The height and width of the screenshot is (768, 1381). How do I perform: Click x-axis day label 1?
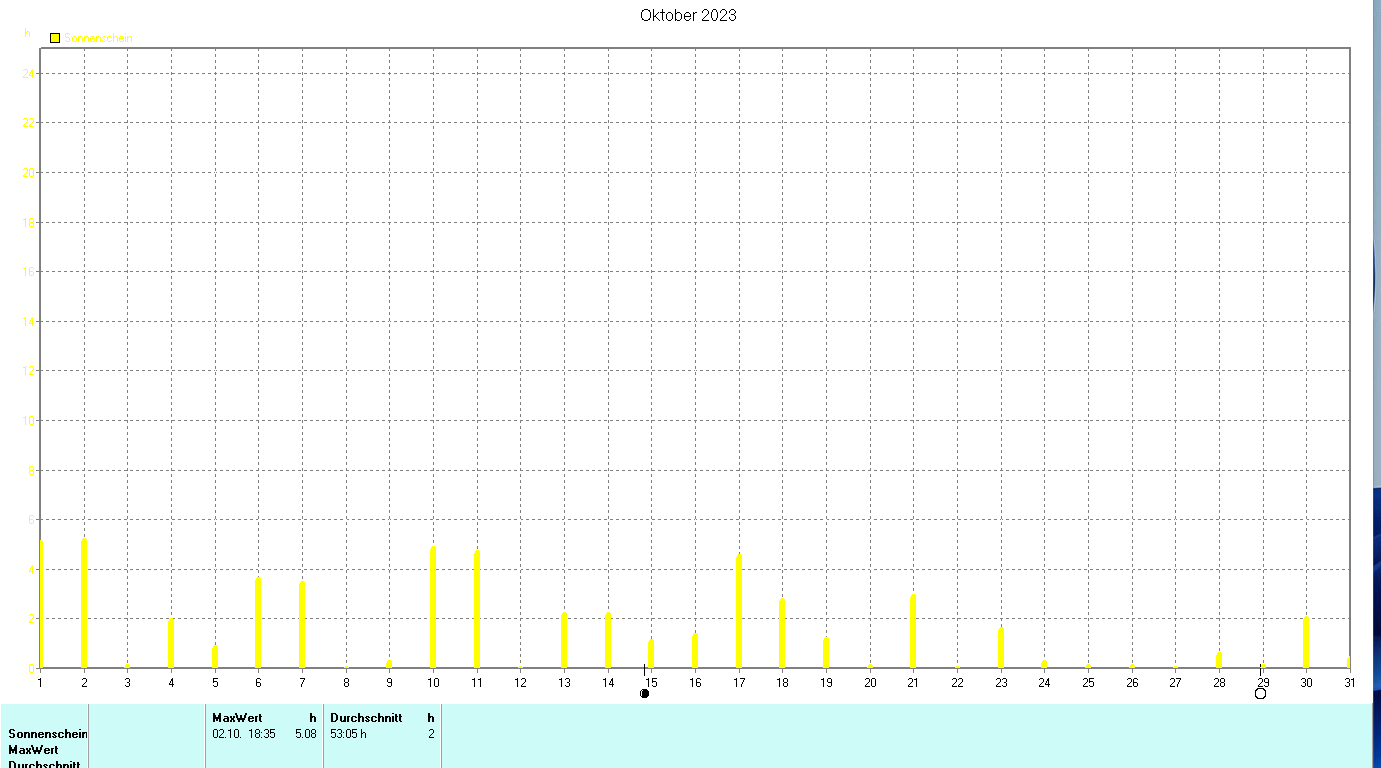point(40,683)
